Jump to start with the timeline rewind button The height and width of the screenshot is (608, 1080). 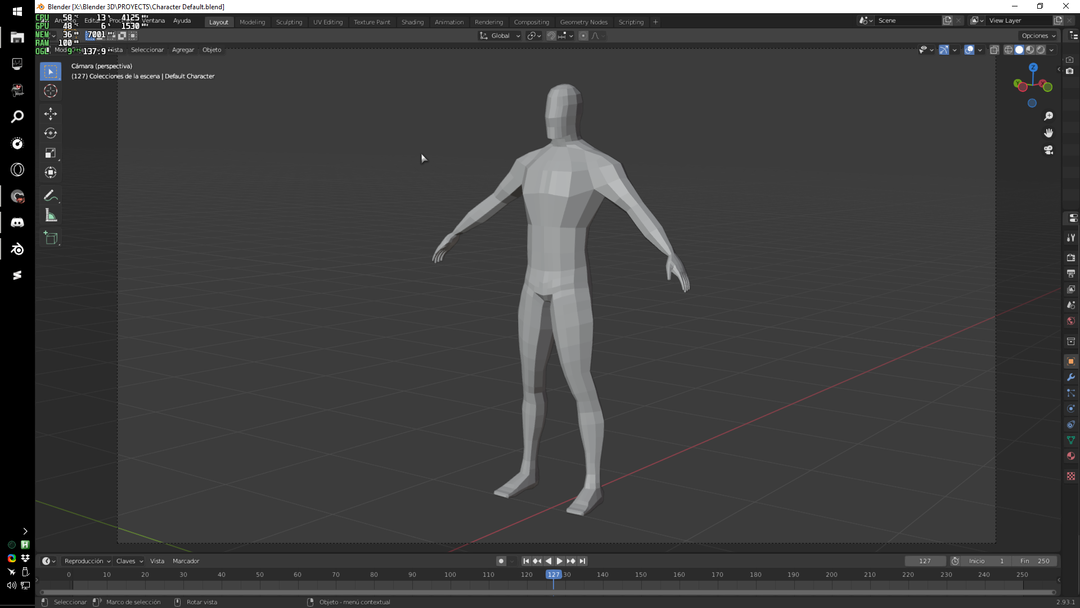pos(527,561)
